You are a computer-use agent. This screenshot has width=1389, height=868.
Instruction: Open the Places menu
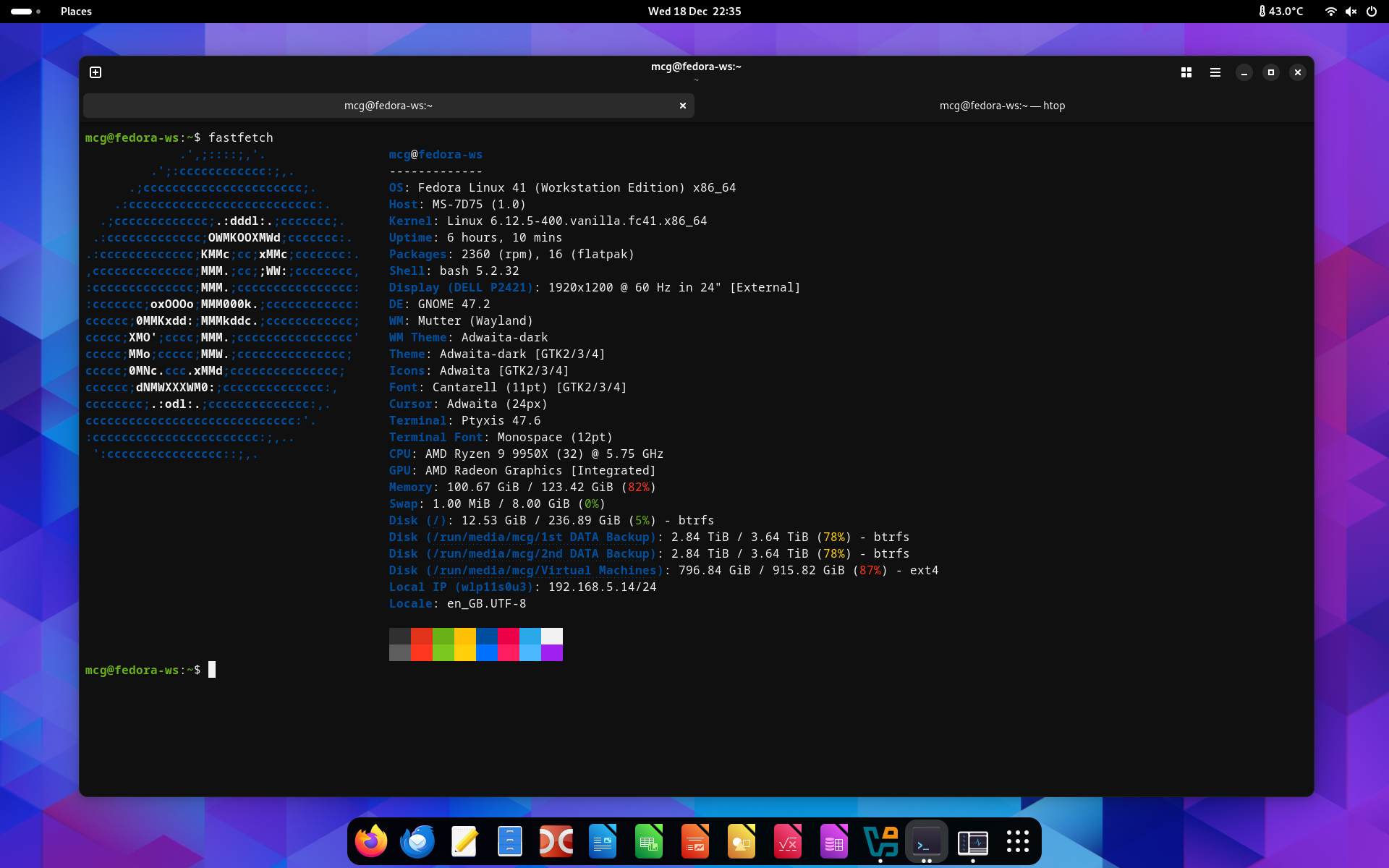(76, 12)
